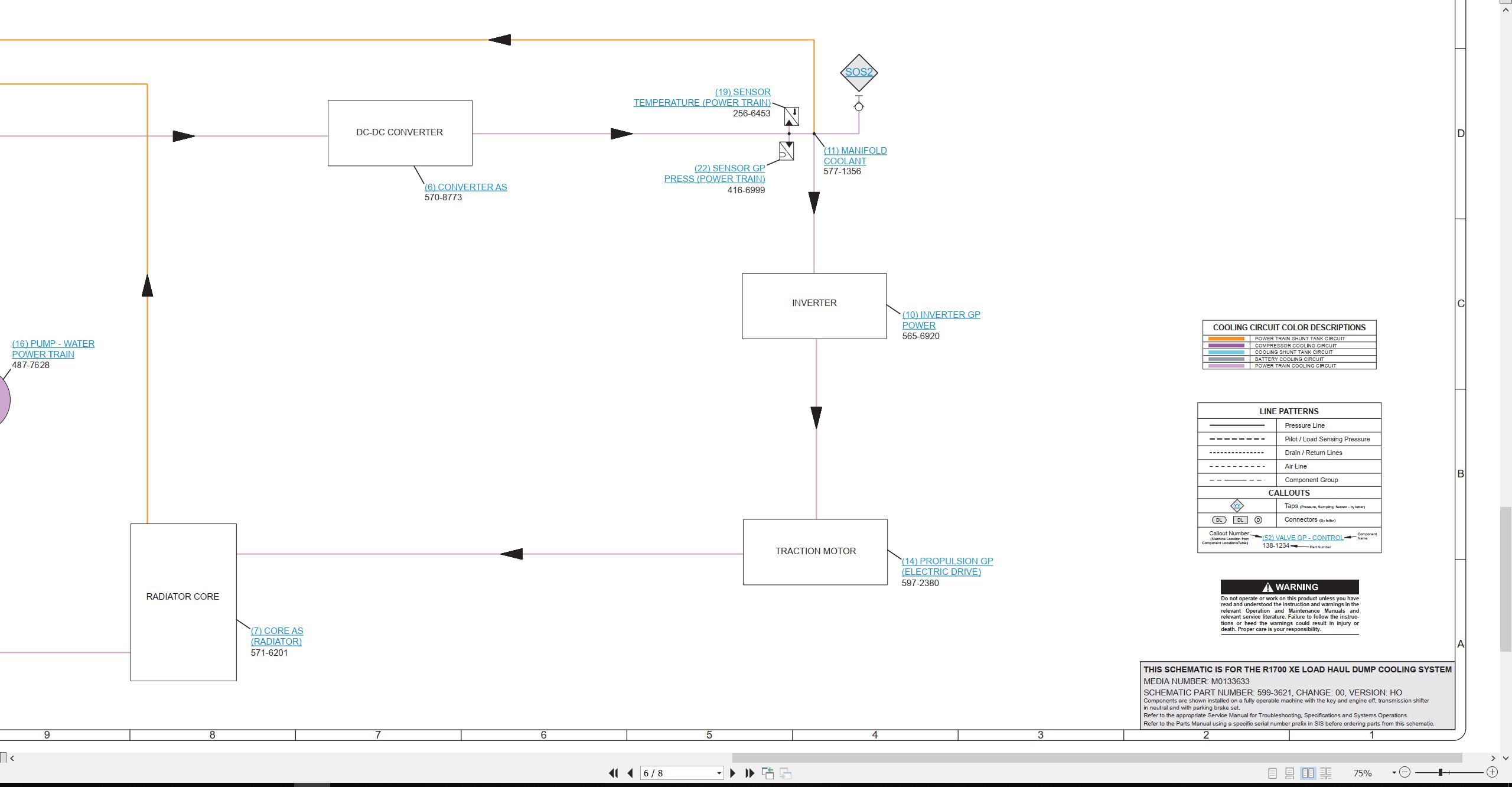1512x787 pixels.
Task: Click the Pressure Line legend row
Action: 1289,425
